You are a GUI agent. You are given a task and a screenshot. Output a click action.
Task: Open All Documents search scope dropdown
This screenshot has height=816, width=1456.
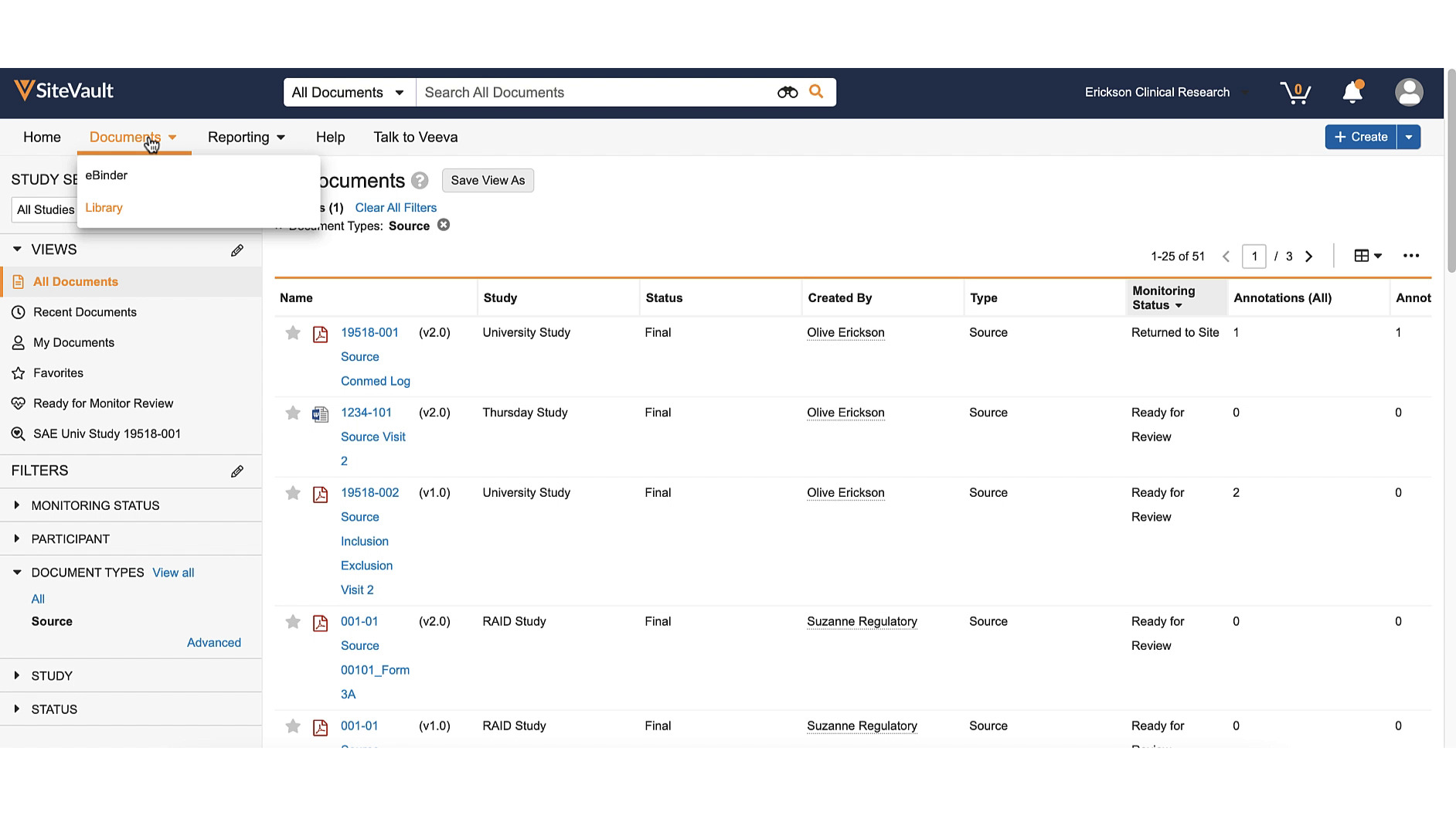(349, 92)
